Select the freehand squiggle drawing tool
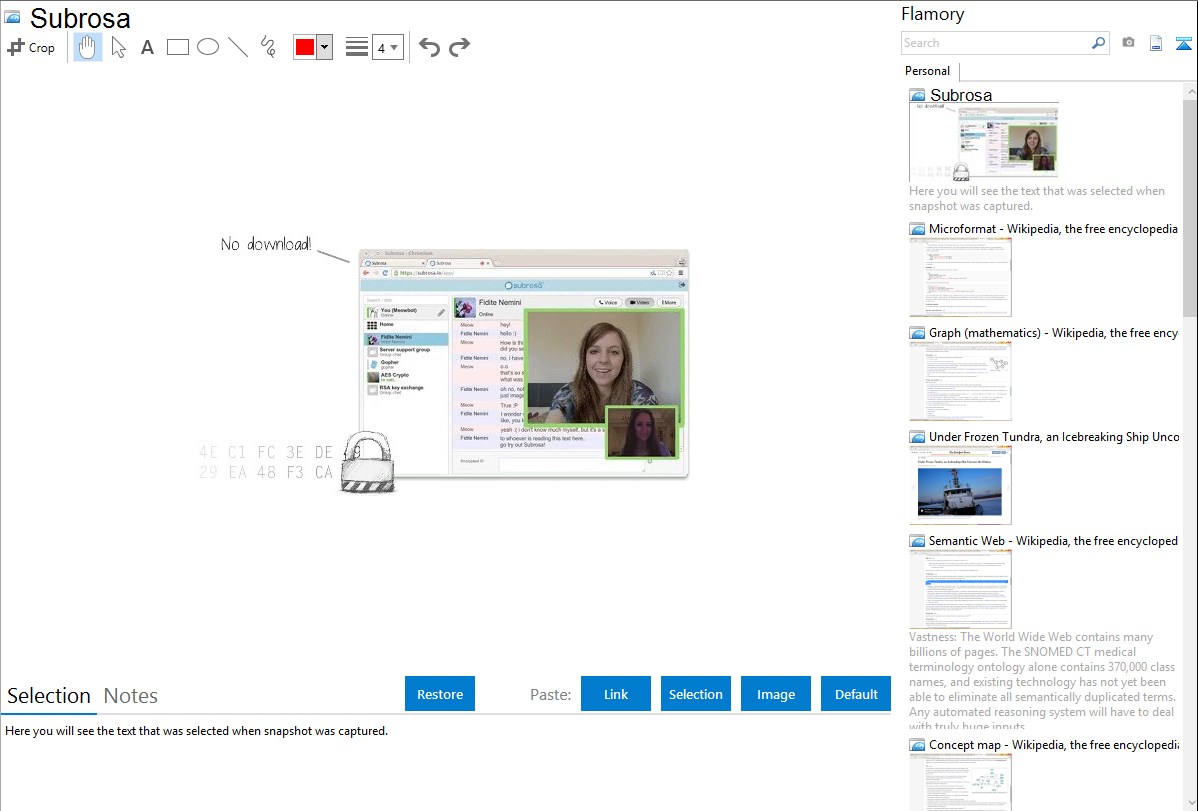The image size is (1198, 811). click(268, 47)
